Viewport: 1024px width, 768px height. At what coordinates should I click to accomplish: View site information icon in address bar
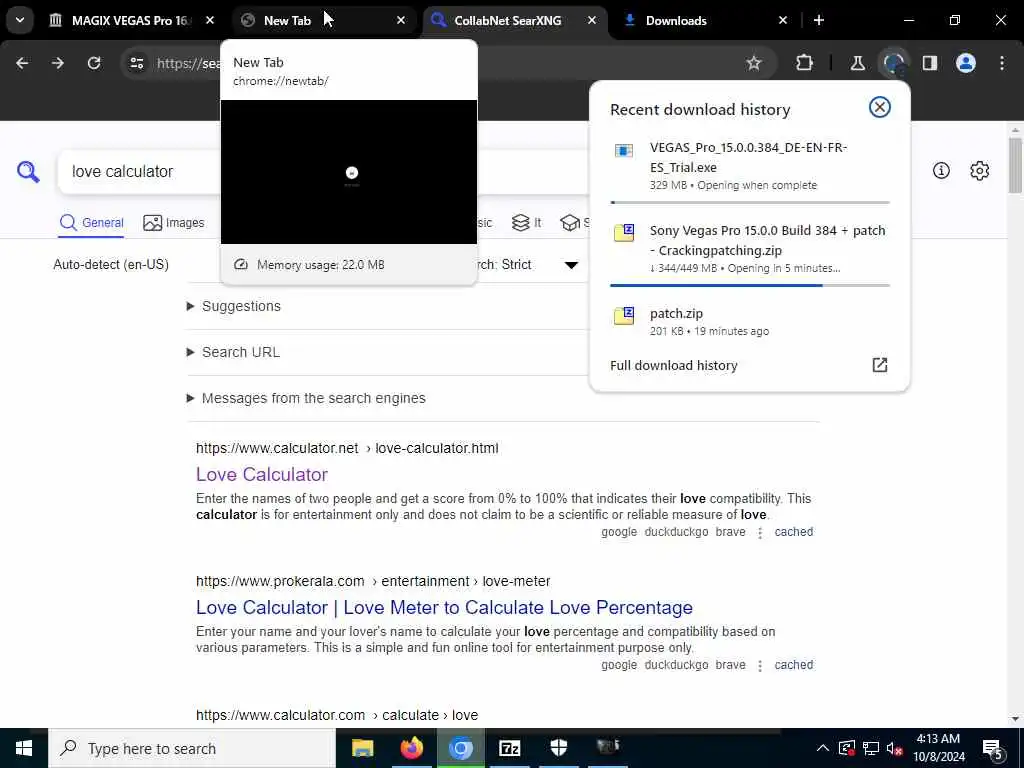click(x=136, y=63)
